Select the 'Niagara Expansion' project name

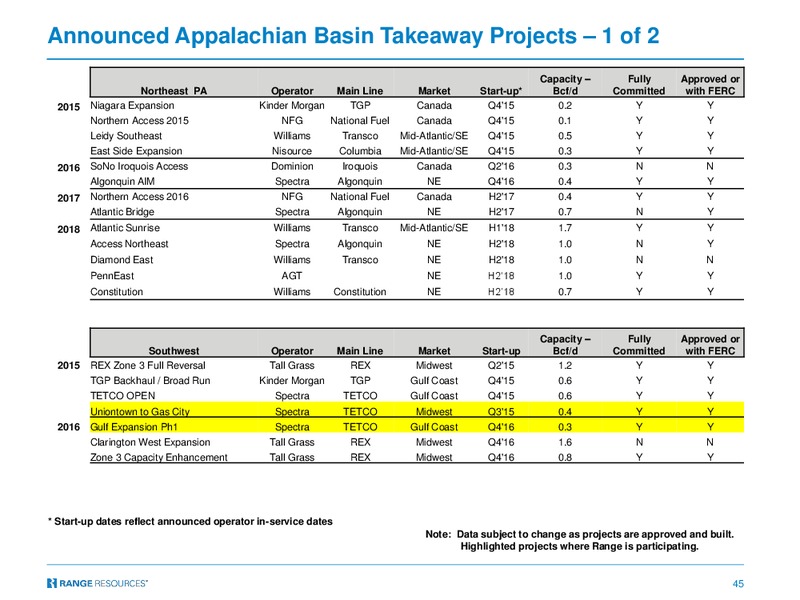[132, 106]
